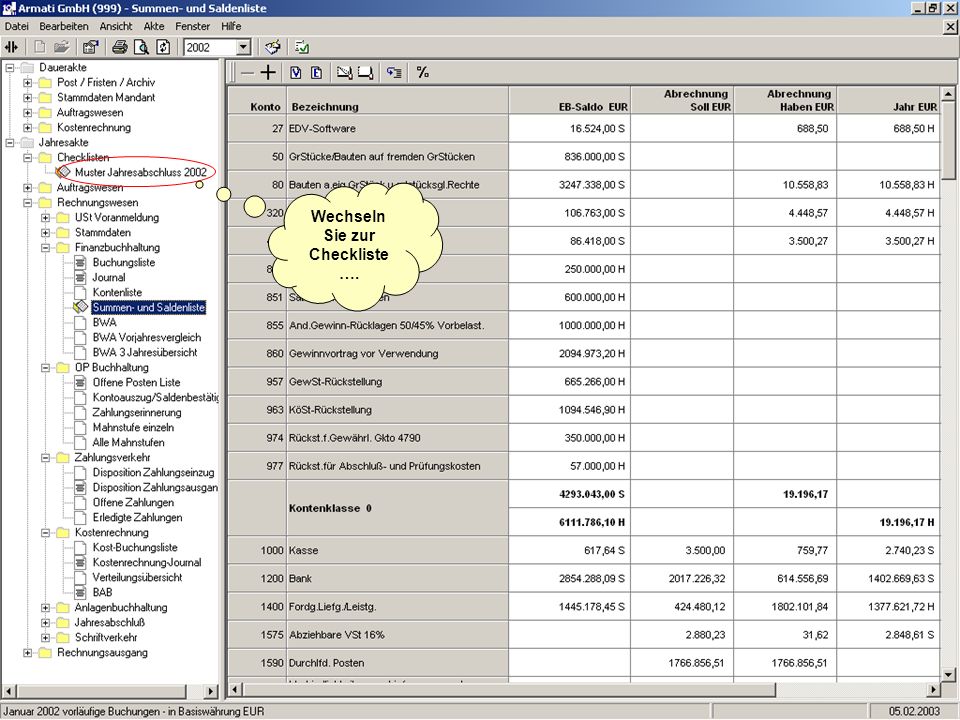Click the minus icon in list toolbar
The height and width of the screenshot is (720, 960).
[x=247, y=73]
